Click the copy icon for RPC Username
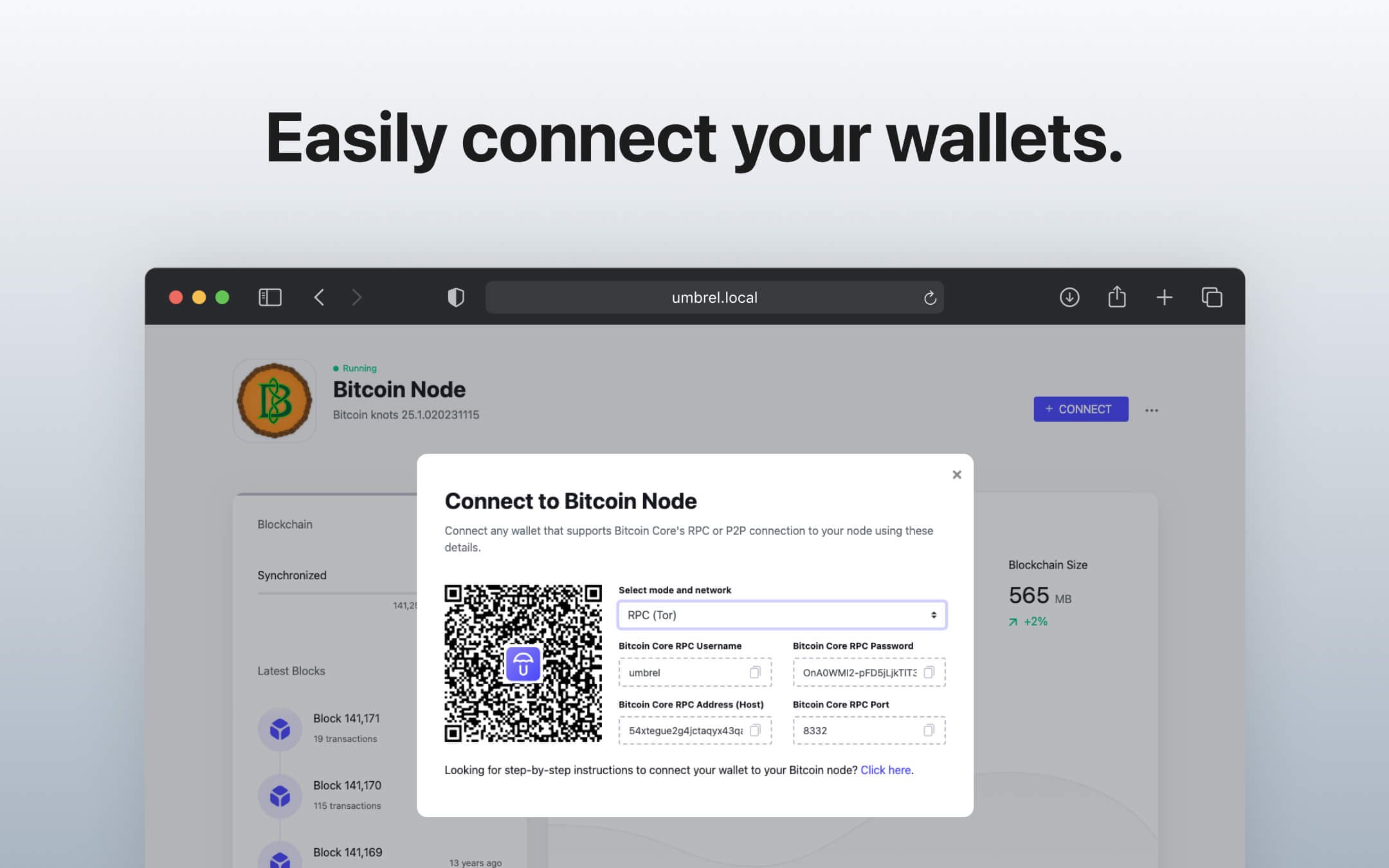The width and height of the screenshot is (1389, 868). coord(756,672)
